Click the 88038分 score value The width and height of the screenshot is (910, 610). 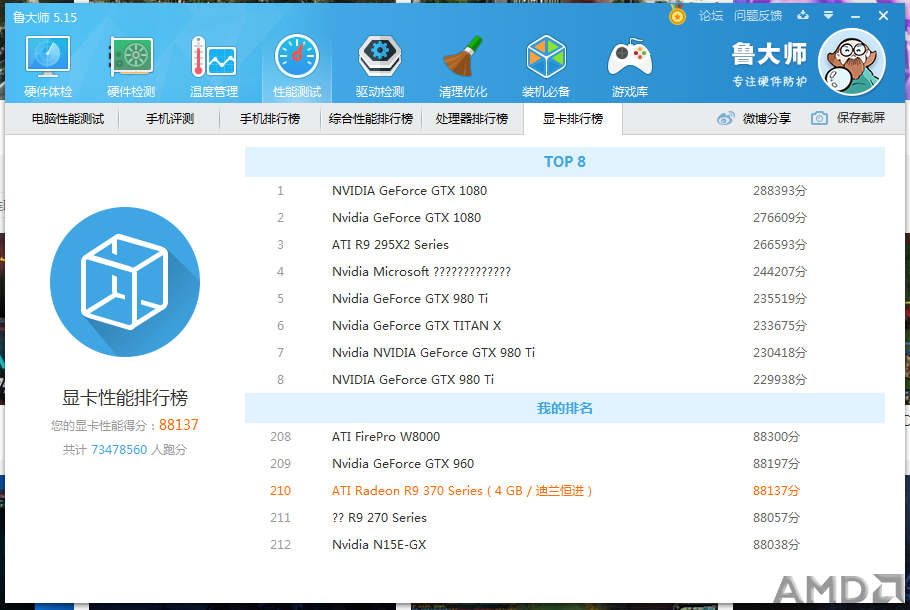(777, 544)
